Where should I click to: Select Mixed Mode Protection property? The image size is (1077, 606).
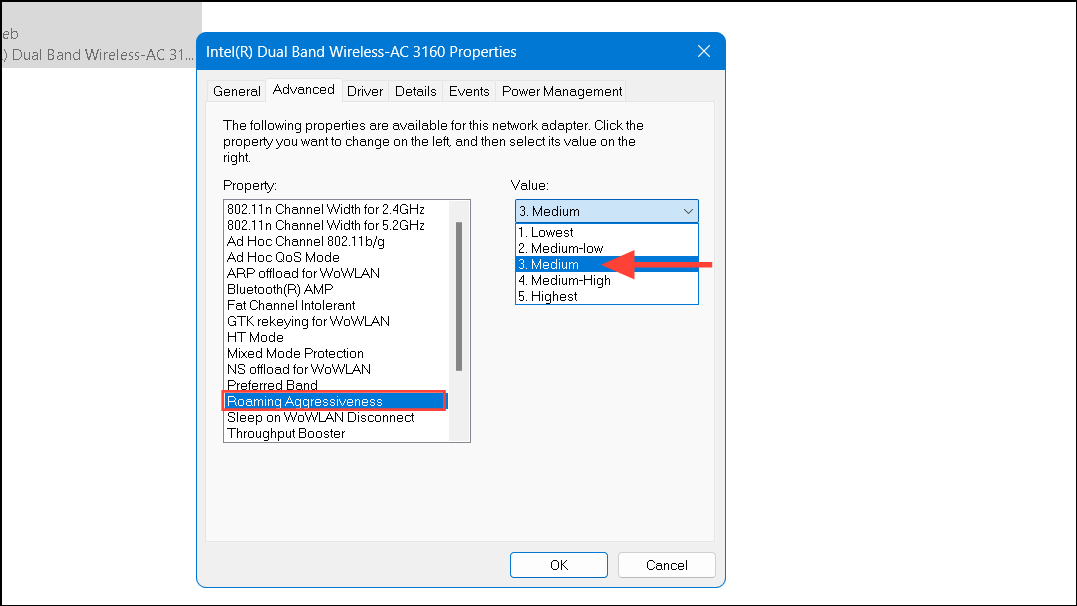pyautogui.click(x=337, y=353)
